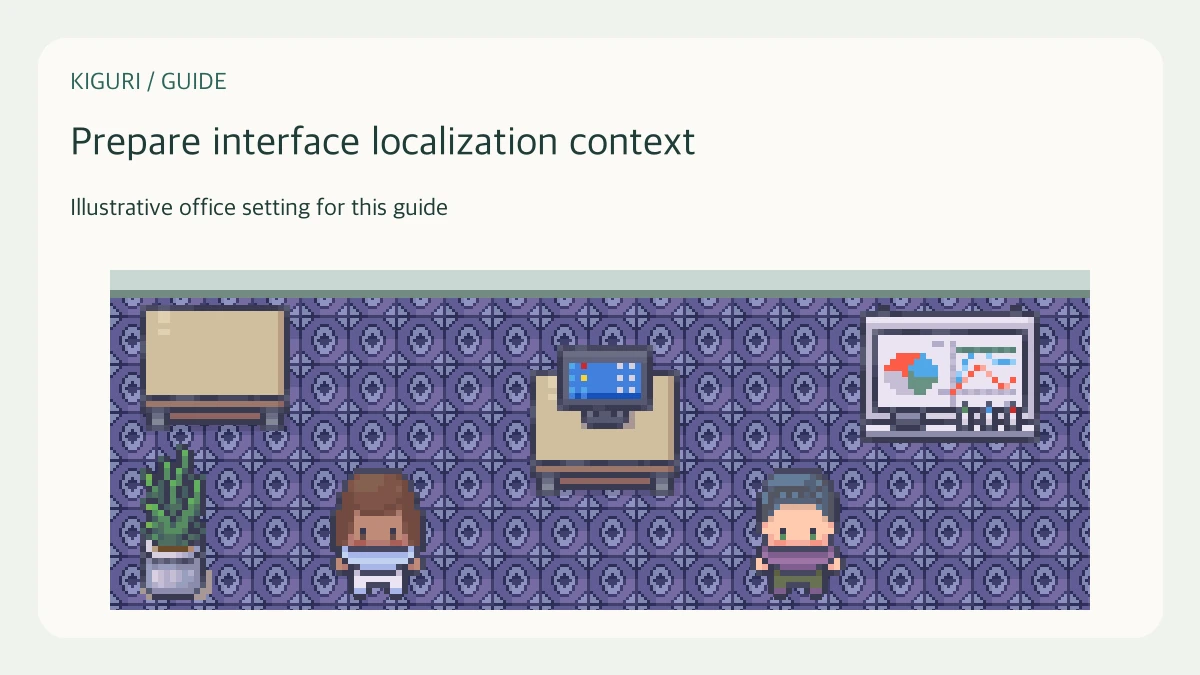Click the KIGURI / GUIDE breadcrumb text

pos(148,82)
